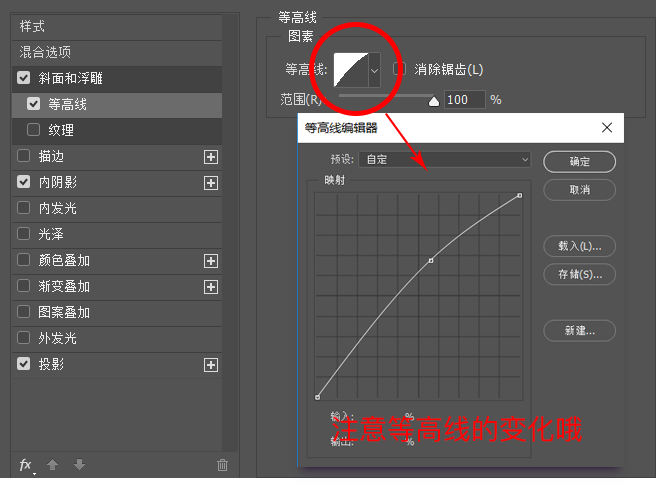Select the bottom-left curve control point
This screenshot has width=656, height=485.
pos(318,397)
